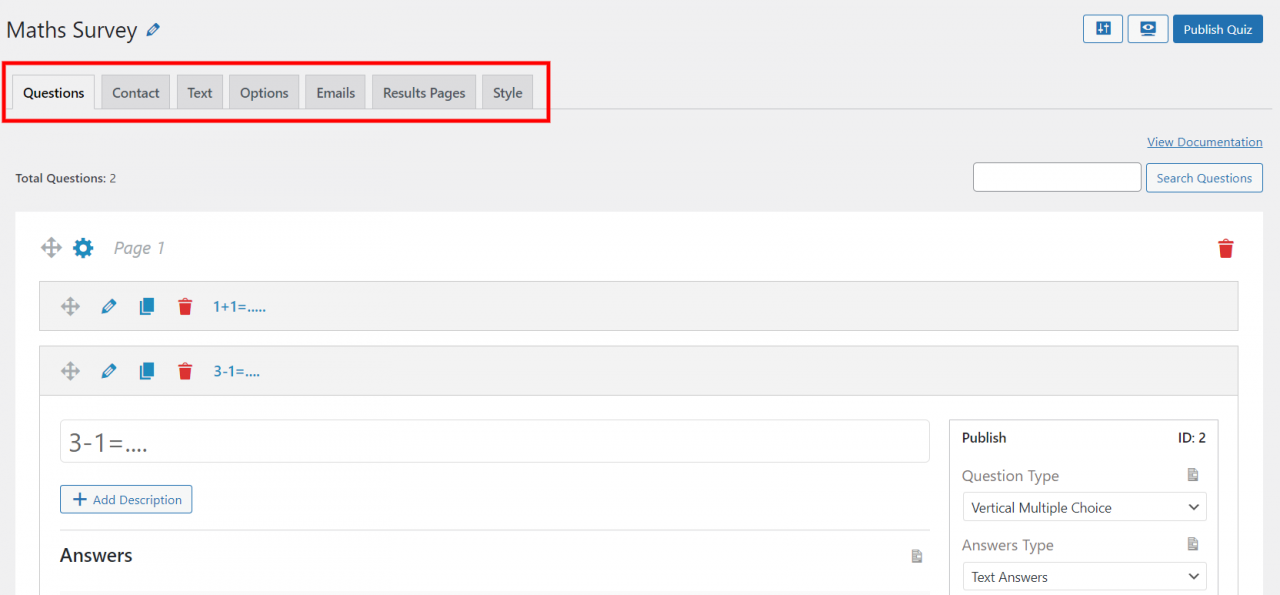Click the question search input field
The height and width of the screenshot is (595, 1280).
click(x=1057, y=177)
